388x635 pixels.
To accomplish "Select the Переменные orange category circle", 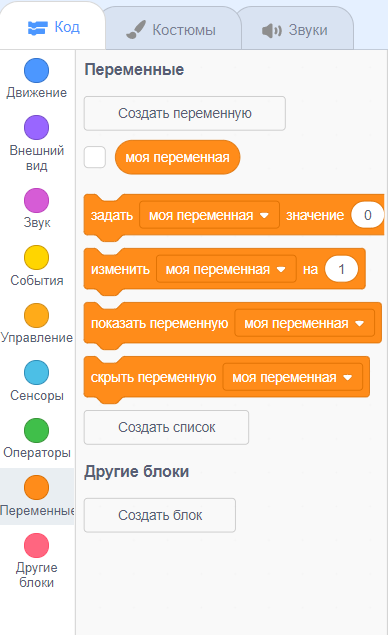I will 36,488.
